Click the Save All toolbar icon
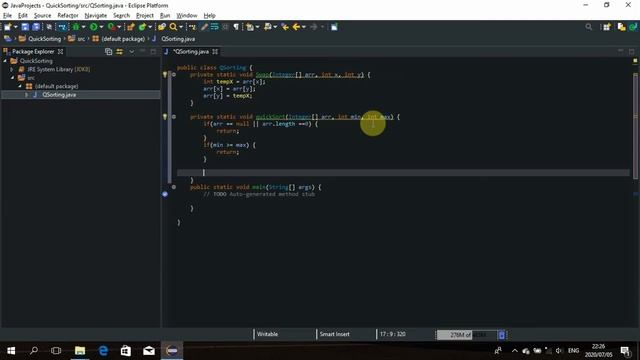640x360 pixels. pyautogui.click(x=36, y=27)
